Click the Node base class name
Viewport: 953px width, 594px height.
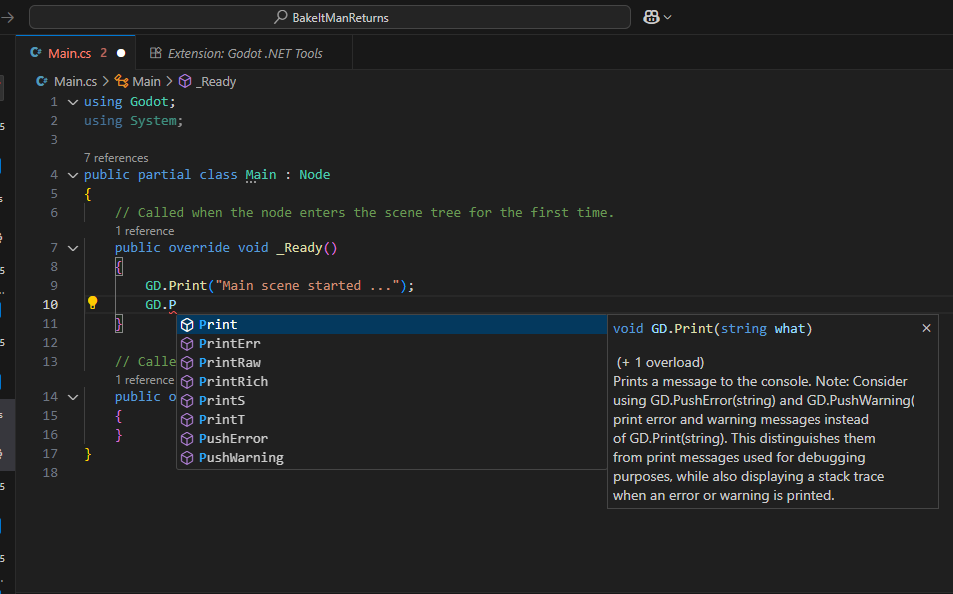tap(314, 175)
